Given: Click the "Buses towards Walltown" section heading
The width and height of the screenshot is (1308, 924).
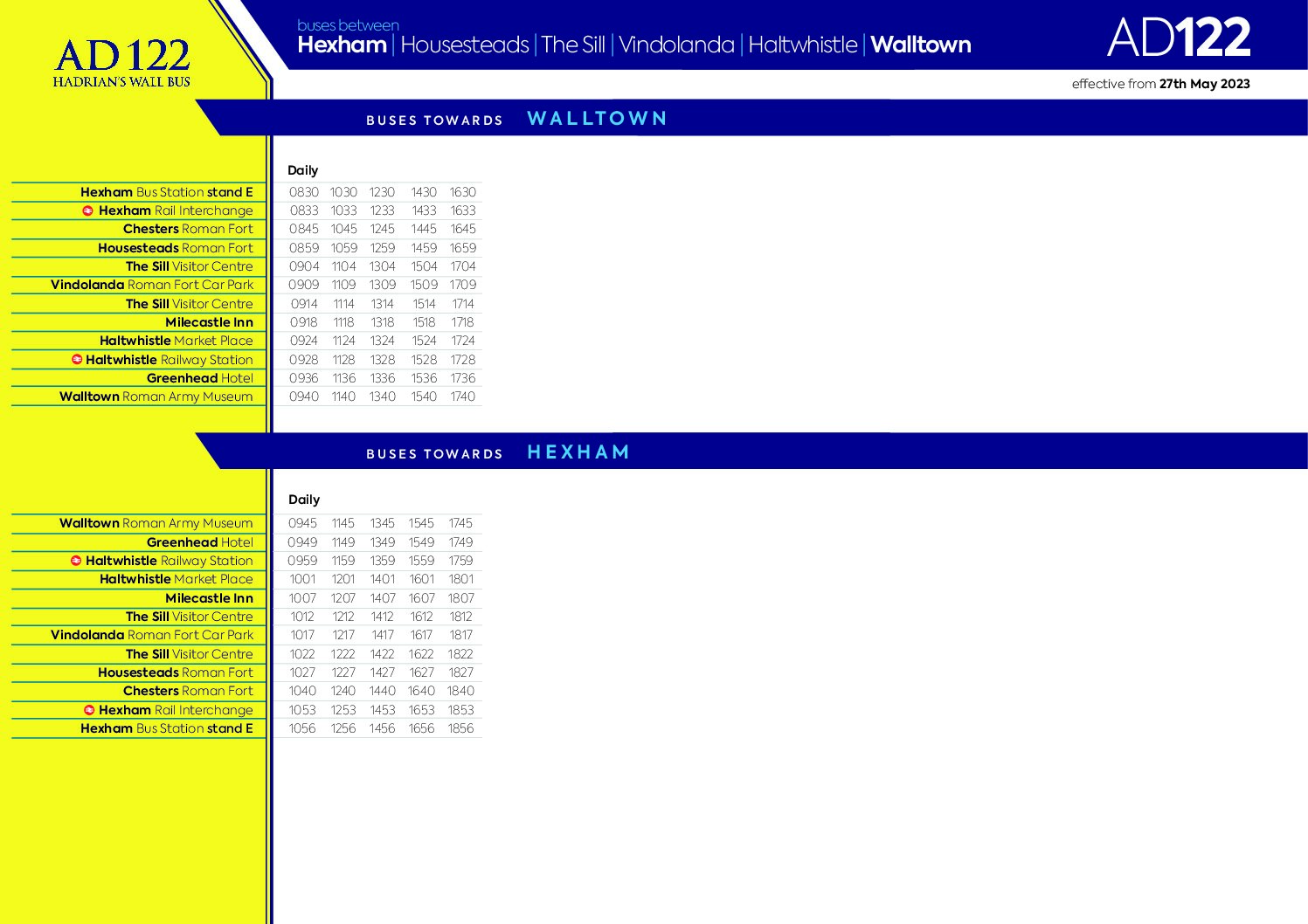Looking at the screenshot, I should pos(516,119).
